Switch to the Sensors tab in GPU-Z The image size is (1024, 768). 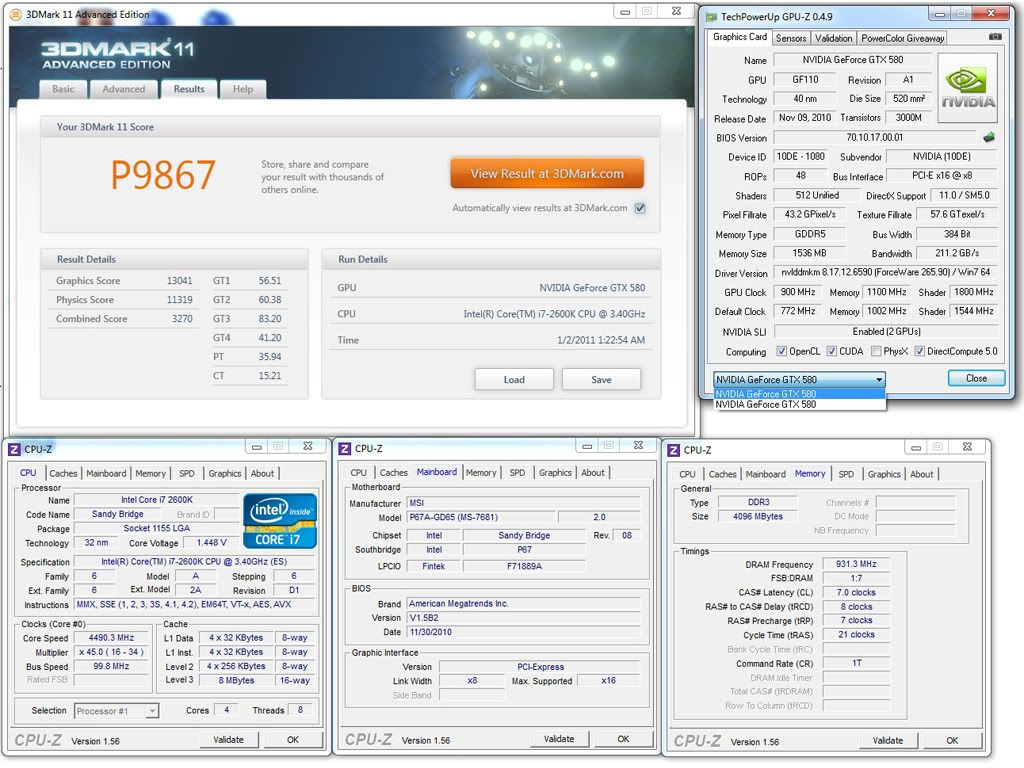pyautogui.click(x=791, y=39)
